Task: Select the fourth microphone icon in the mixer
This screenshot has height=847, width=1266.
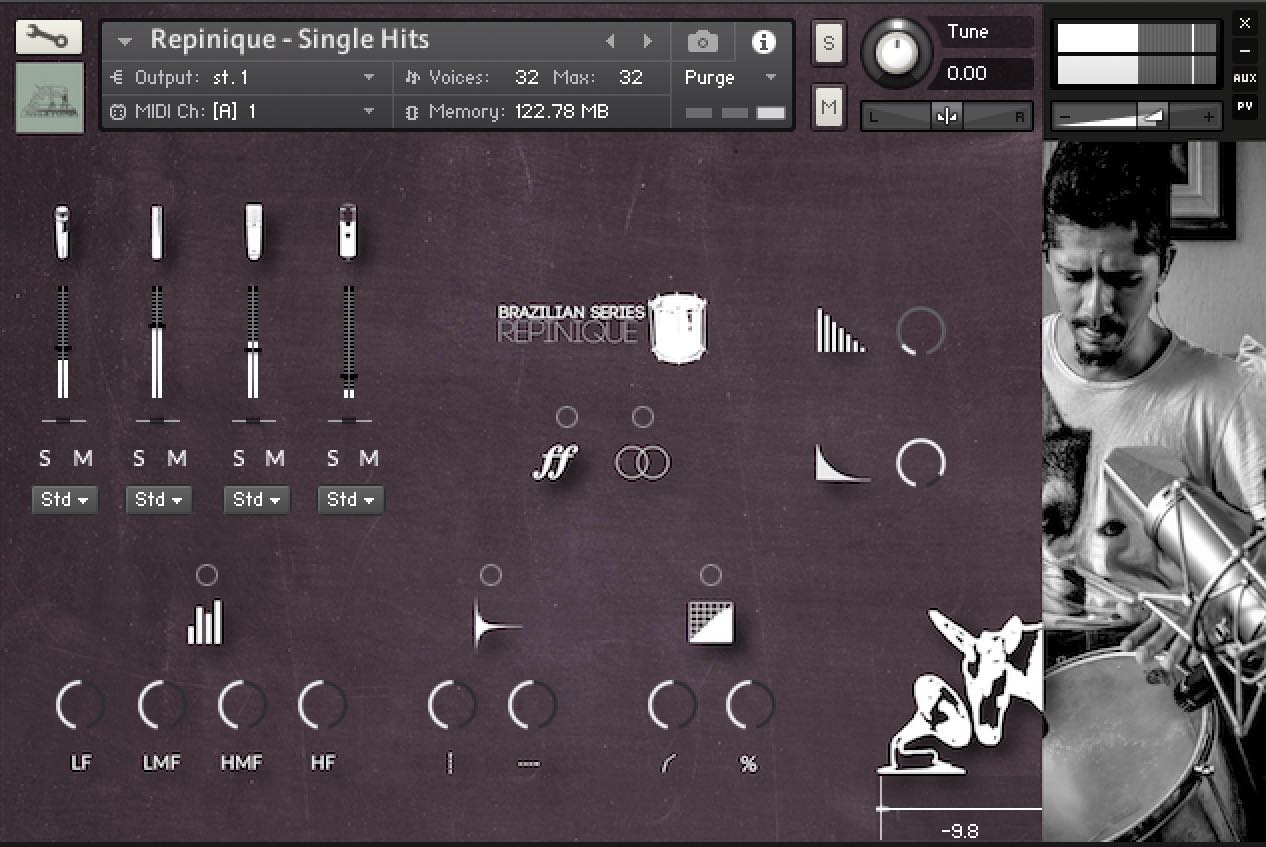Action: (x=348, y=231)
